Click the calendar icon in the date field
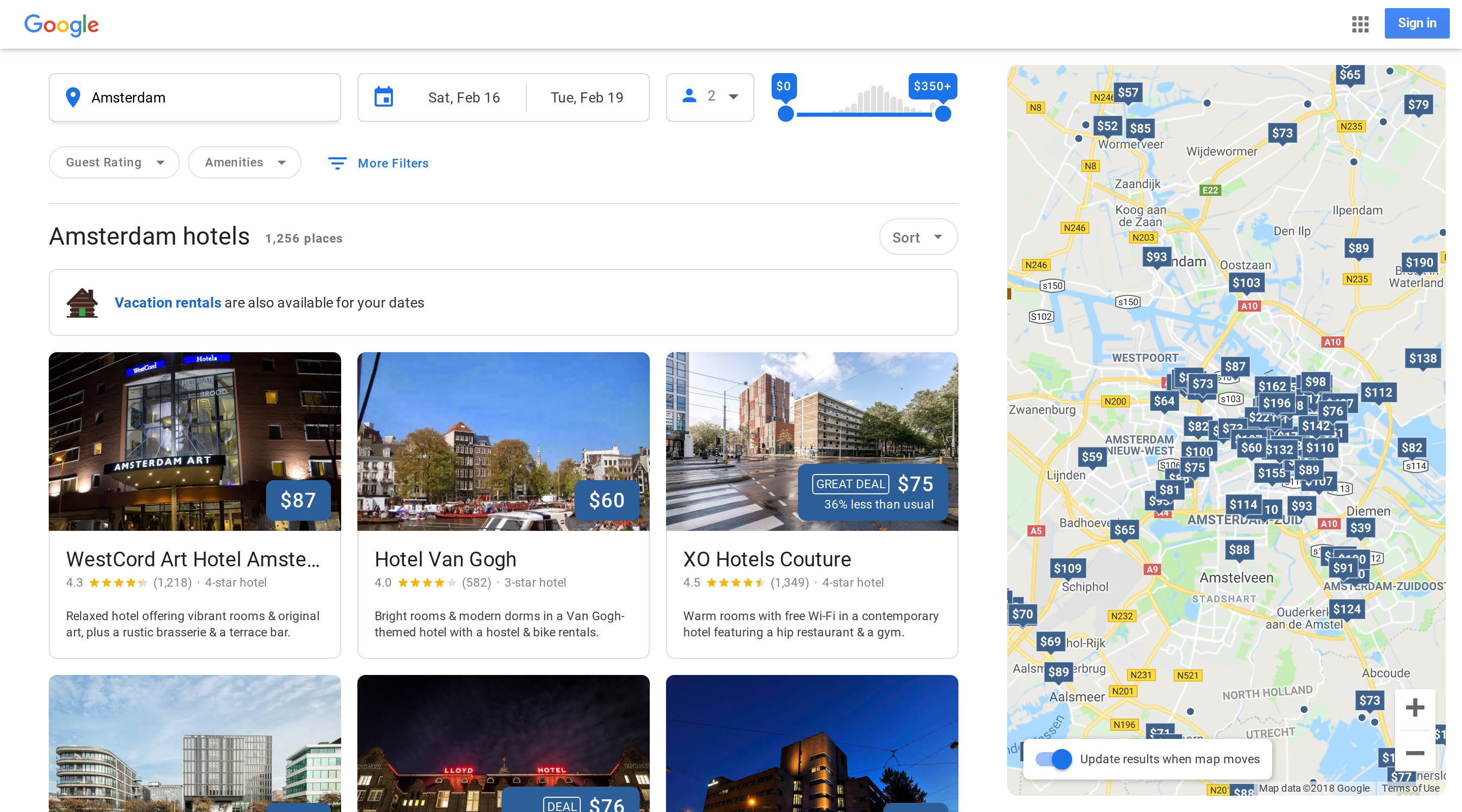This screenshot has width=1462, height=812. (384, 97)
